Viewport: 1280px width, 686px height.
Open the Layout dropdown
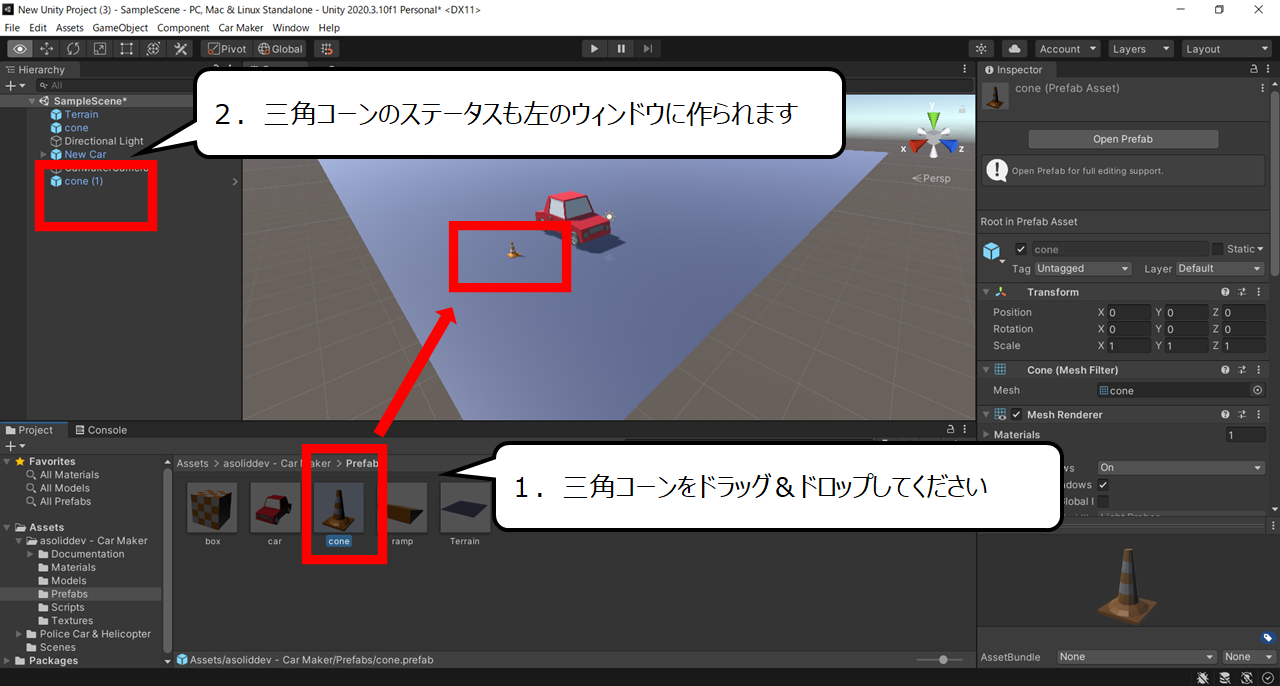point(1225,49)
